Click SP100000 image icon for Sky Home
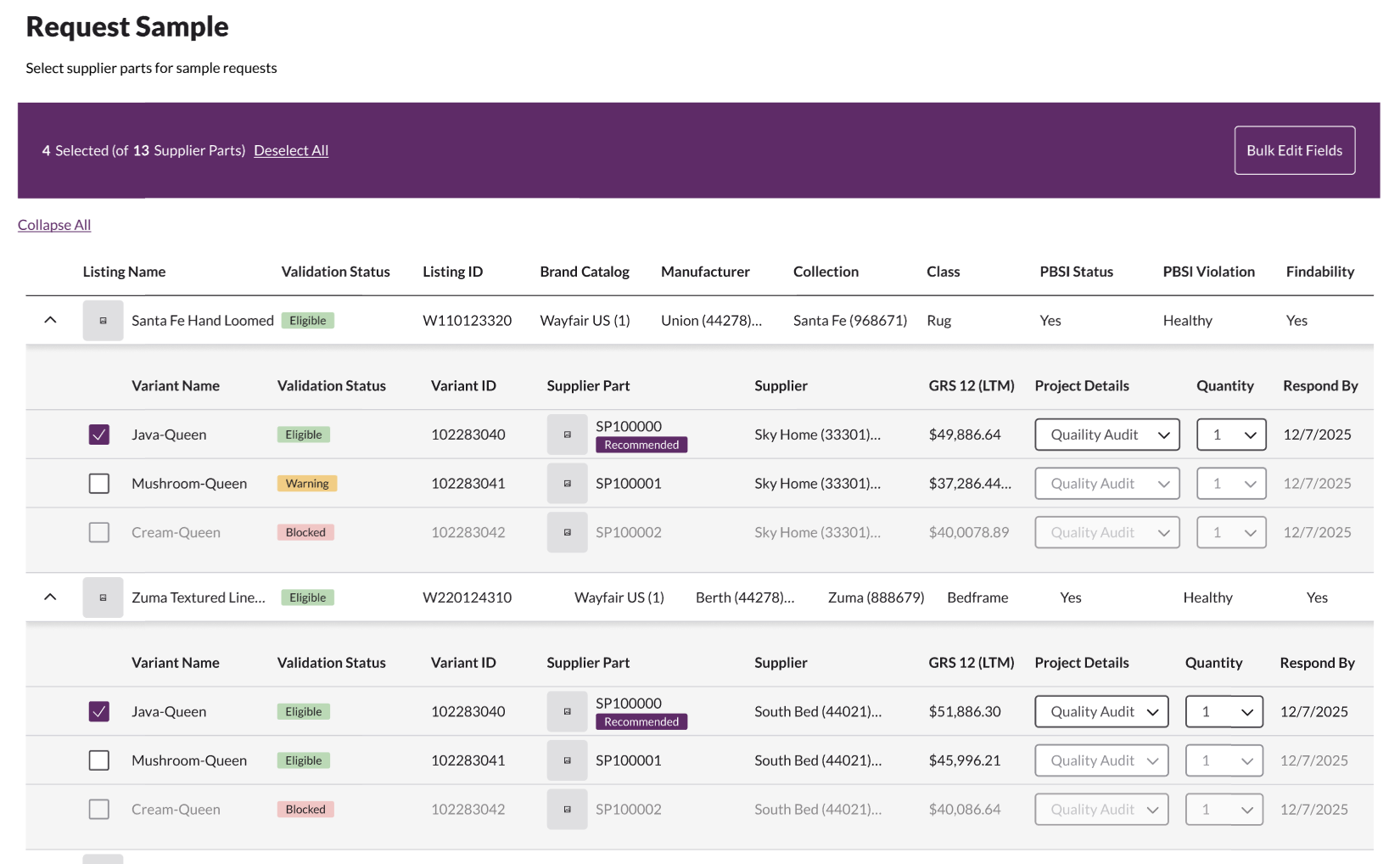The height and width of the screenshot is (864, 1400). point(567,435)
